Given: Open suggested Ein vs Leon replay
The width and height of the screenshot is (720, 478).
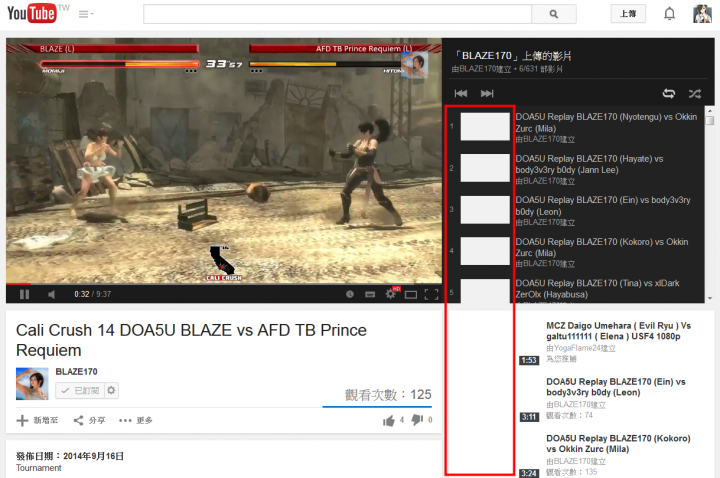Looking at the screenshot, I should pyautogui.click(x=616, y=387).
